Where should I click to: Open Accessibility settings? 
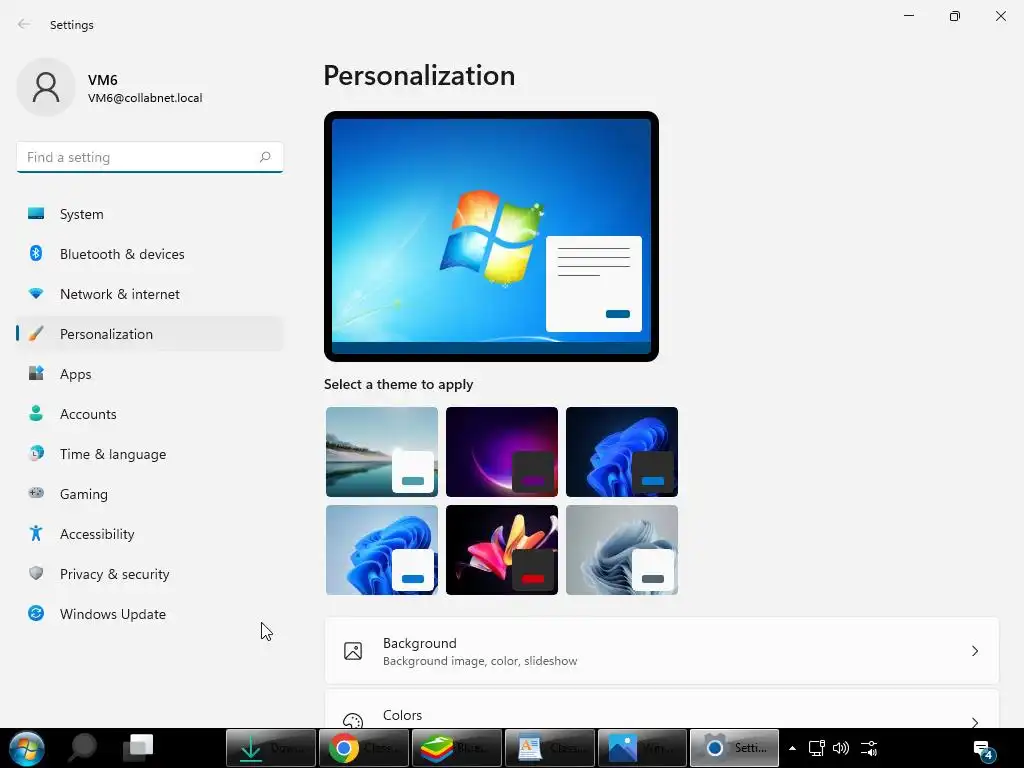[150, 534]
